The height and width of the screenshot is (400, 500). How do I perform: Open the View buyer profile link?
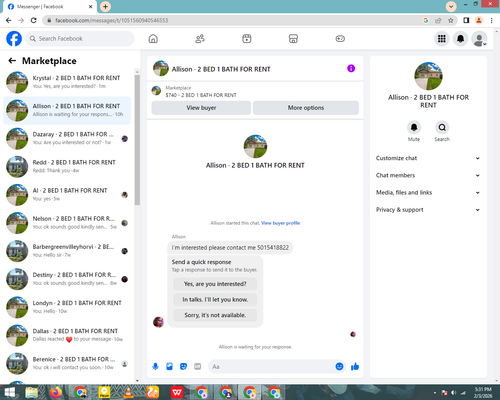pos(280,223)
